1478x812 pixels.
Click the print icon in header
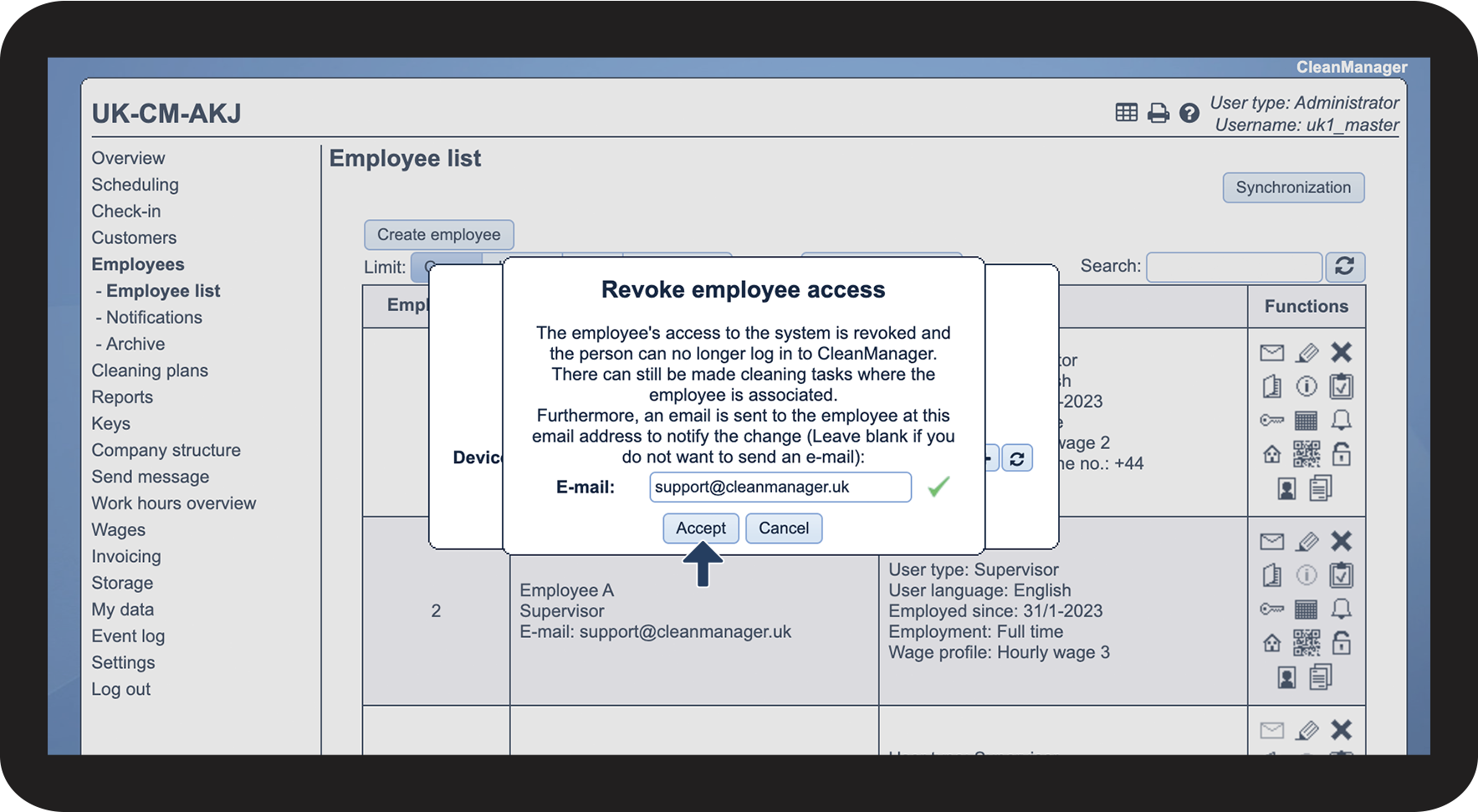click(1158, 113)
